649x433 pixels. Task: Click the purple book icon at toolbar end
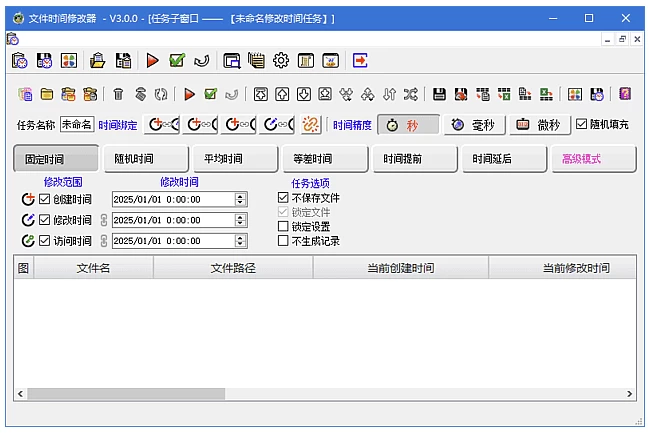[624, 95]
